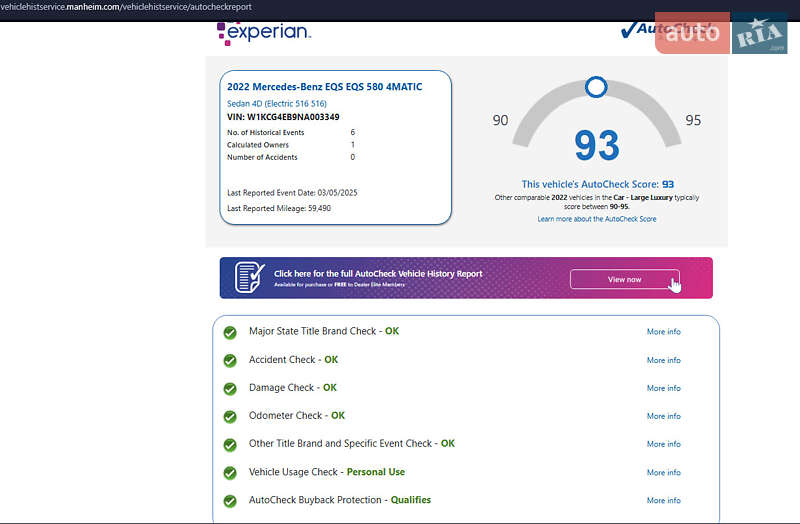
Task: Click the score gauge circular marker
Action: [x=596, y=87]
